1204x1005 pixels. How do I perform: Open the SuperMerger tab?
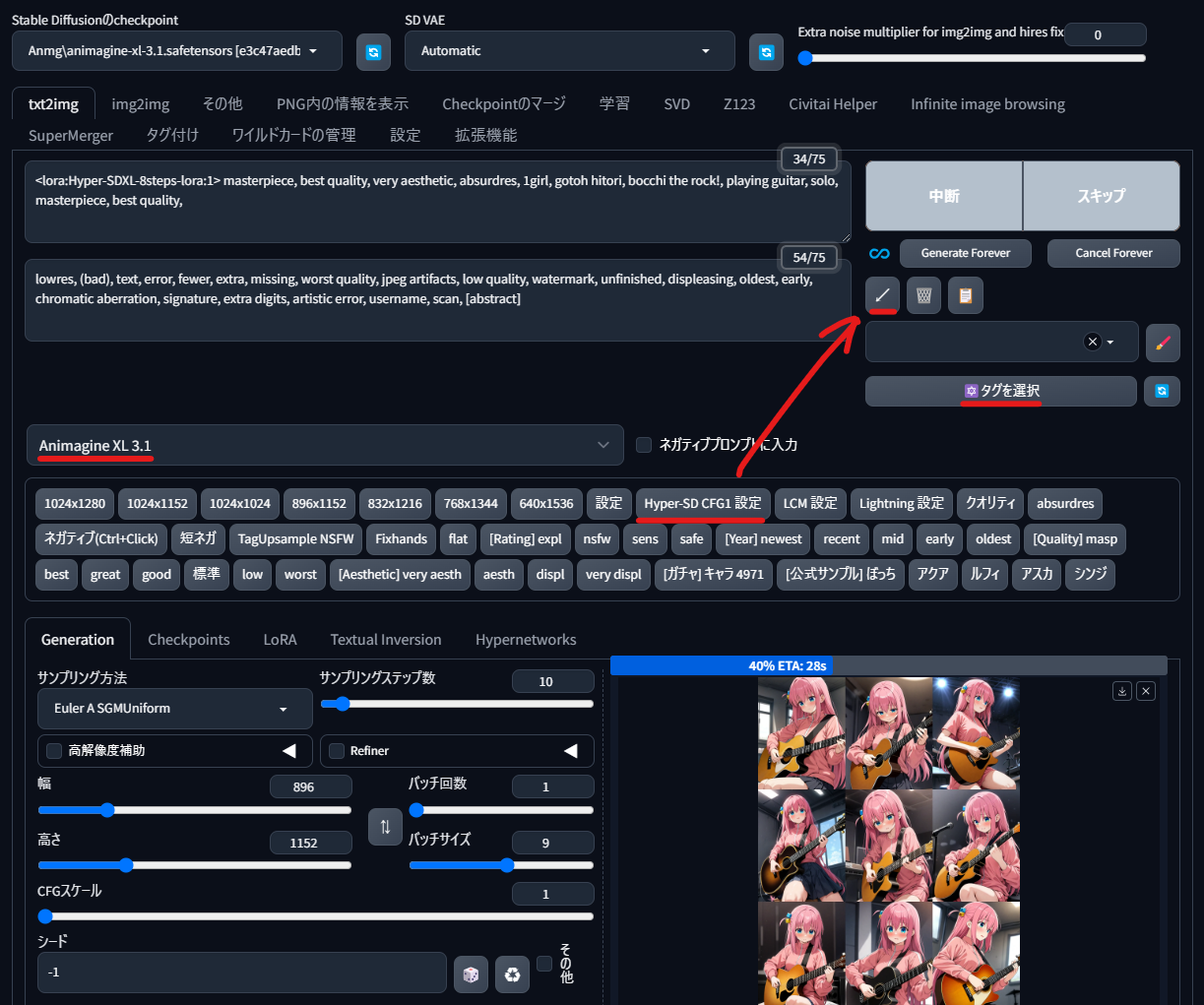(71, 136)
